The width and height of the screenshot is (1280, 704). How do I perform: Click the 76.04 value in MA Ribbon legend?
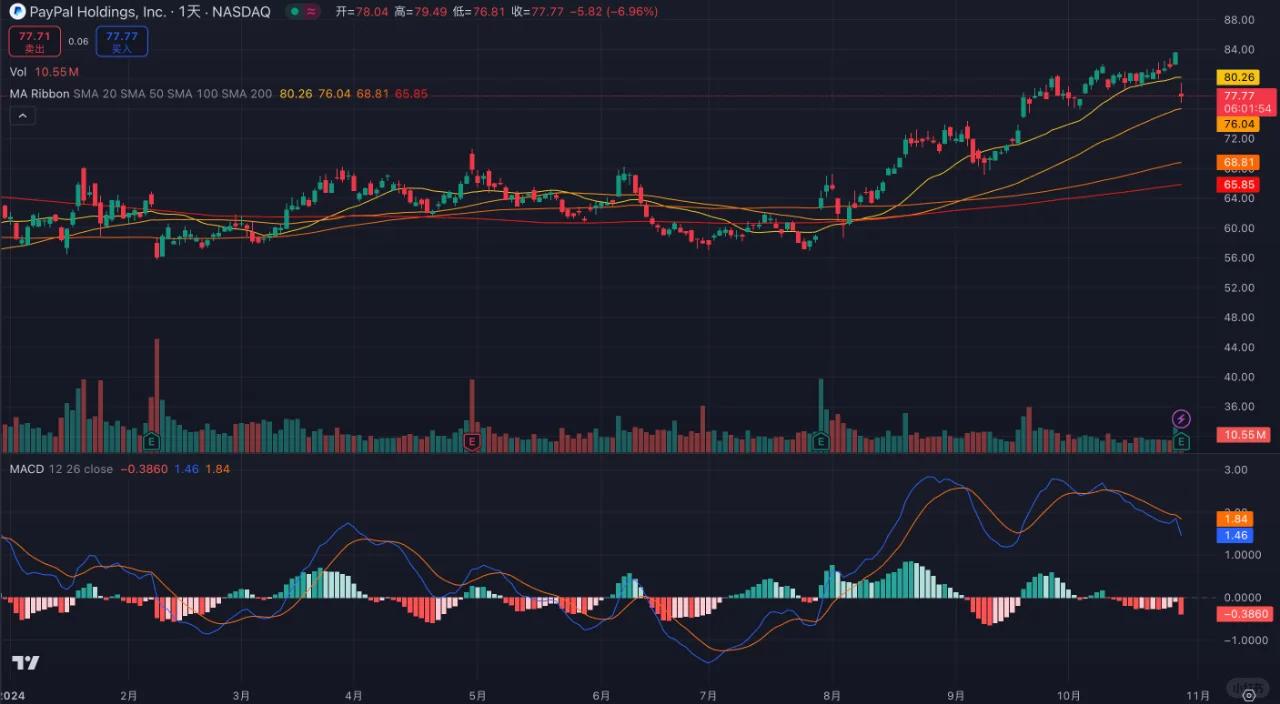click(334, 94)
